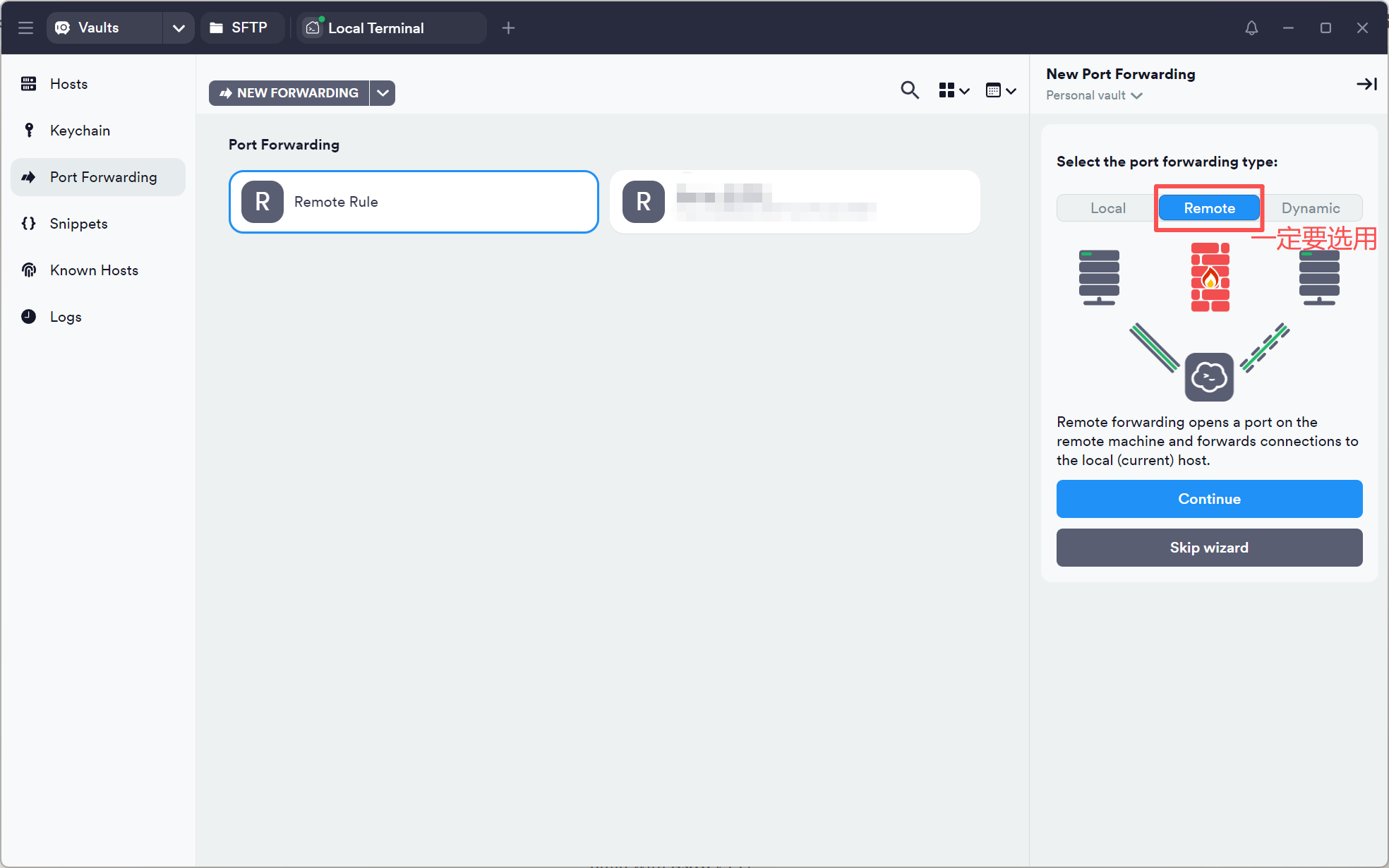Expand the Personal vault selector
Screen dimensions: 1389x868
point(1094,95)
